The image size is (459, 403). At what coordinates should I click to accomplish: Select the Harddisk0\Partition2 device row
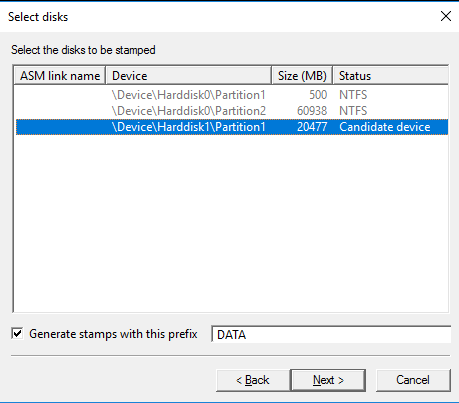[x=232, y=111]
